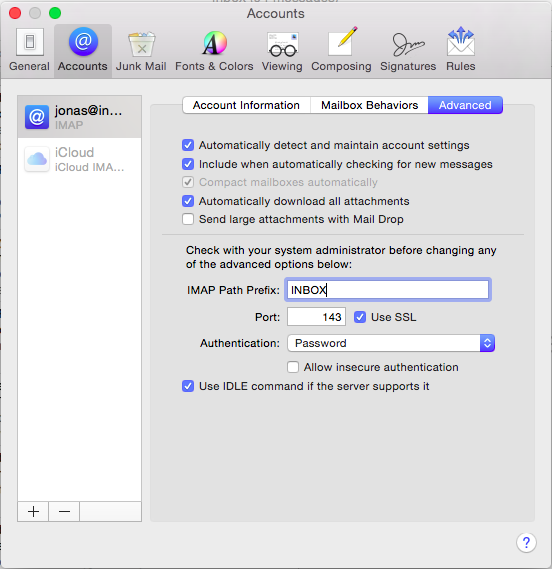Switch to Account Information tab

[246, 105]
